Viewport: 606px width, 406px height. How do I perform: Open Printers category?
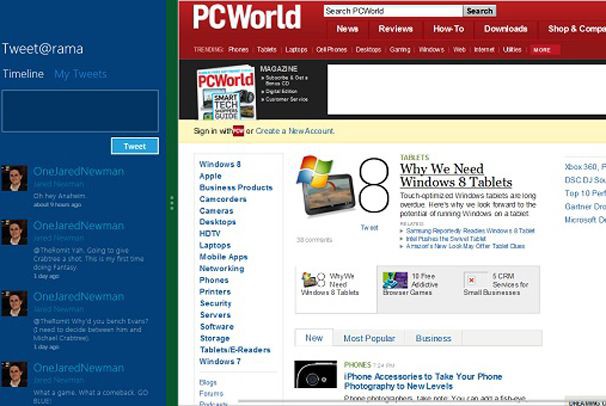coord(215,292)
